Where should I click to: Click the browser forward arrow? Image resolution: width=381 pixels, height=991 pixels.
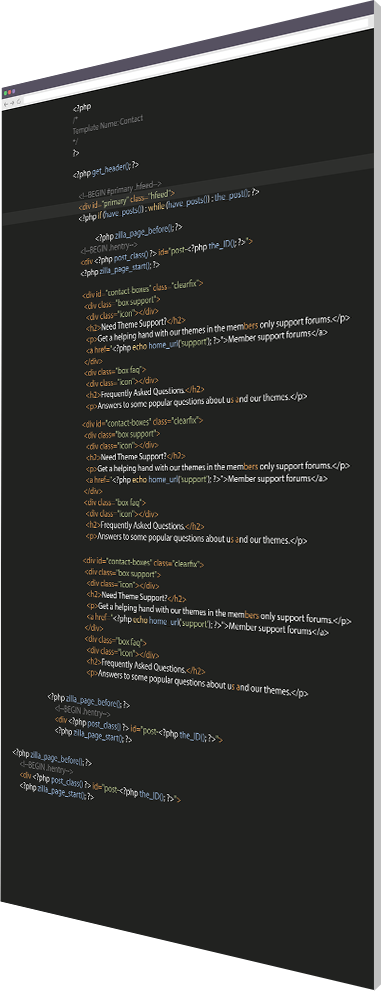tap(11, 101)
